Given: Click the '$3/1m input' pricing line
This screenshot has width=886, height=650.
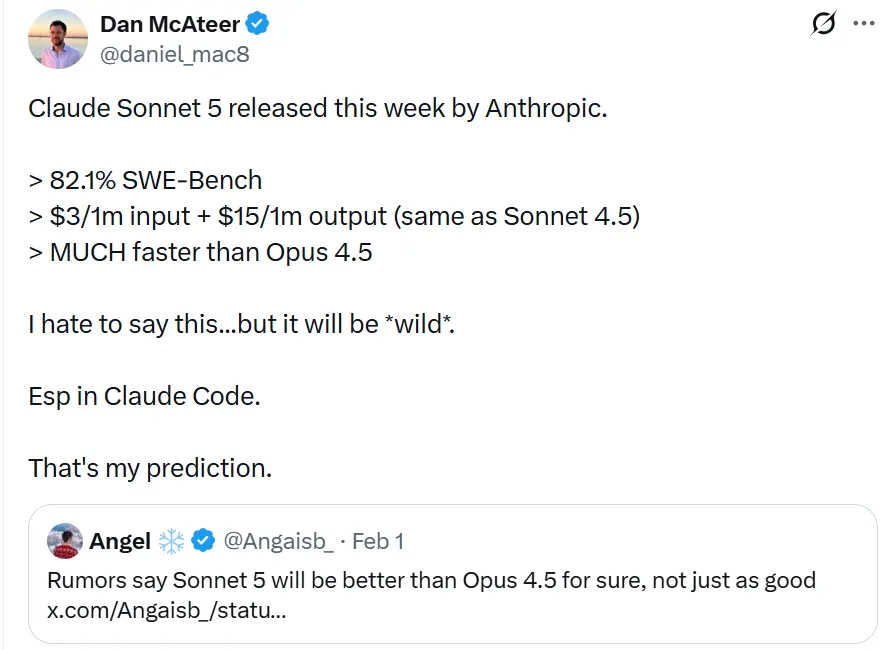Looking at the screenshot, I should point(333,216).
